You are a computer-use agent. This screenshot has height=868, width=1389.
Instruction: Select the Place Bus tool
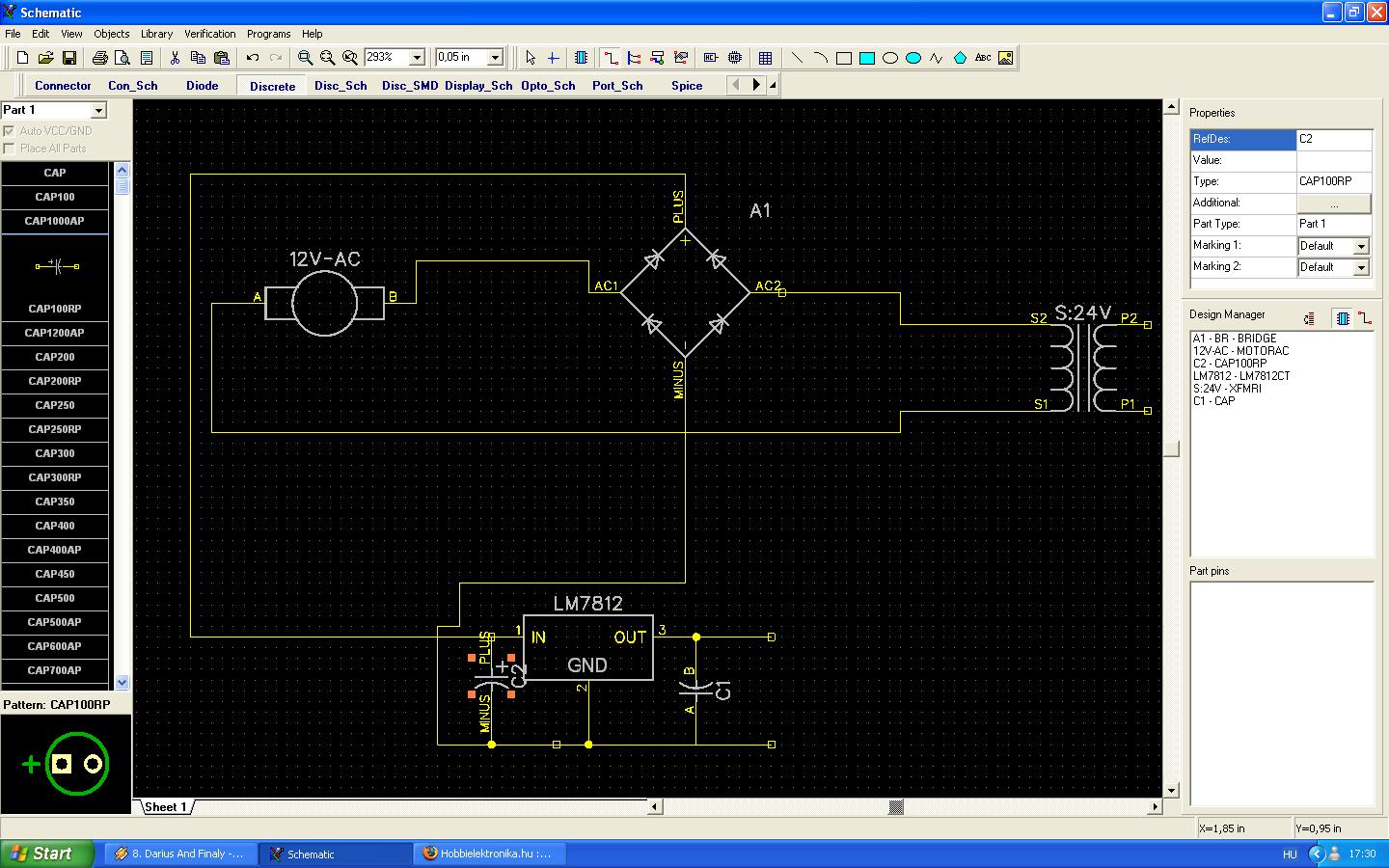tap(634, 58)
